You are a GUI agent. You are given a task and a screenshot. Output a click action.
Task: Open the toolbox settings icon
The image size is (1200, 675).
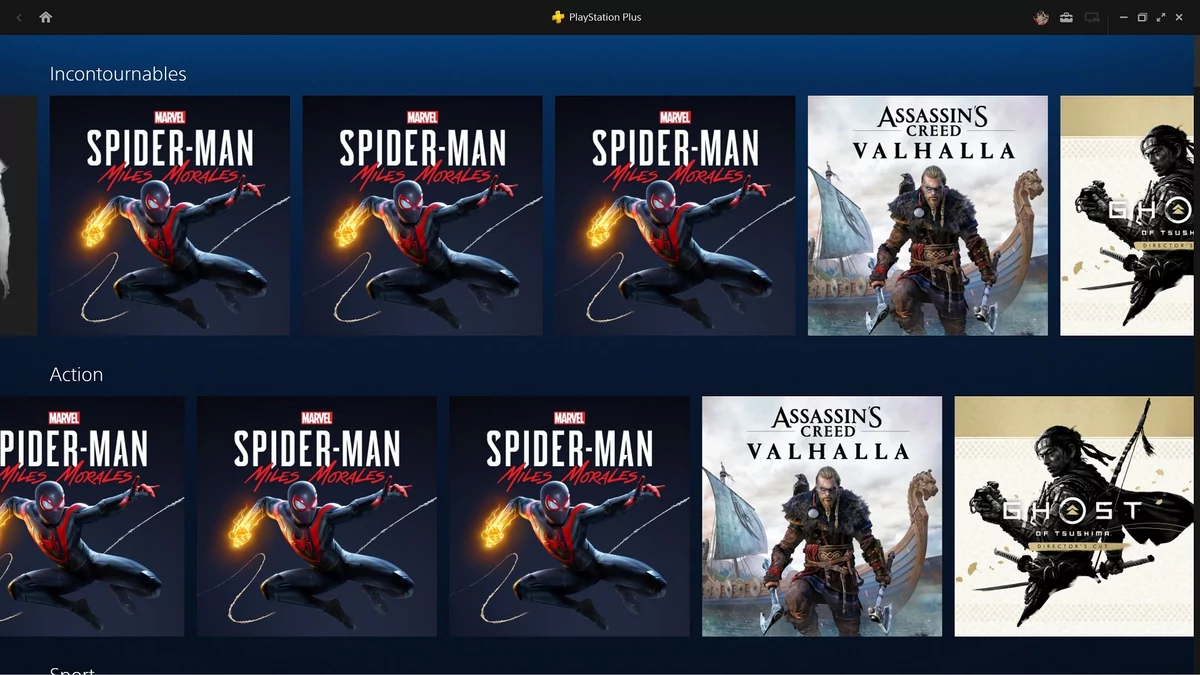coord(1067,17)
